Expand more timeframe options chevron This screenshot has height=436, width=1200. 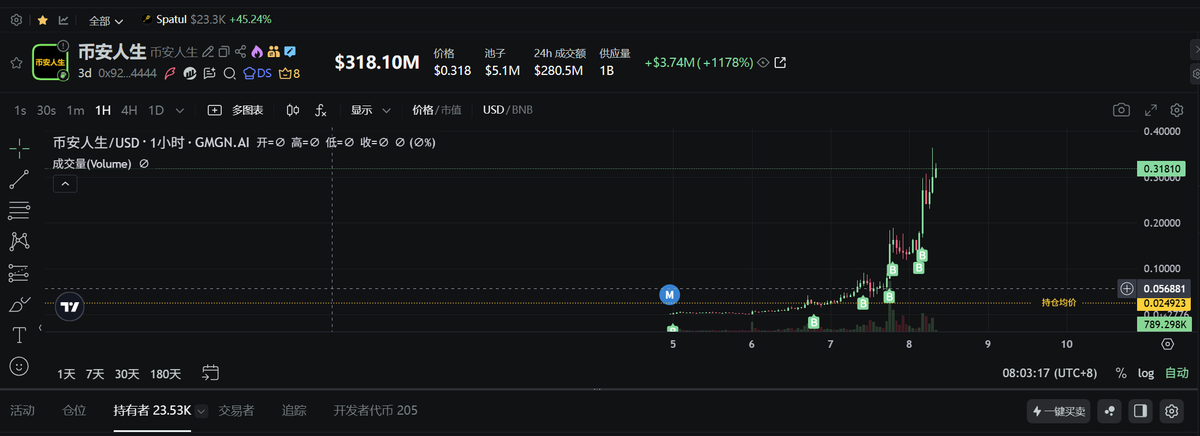point(180,110)
